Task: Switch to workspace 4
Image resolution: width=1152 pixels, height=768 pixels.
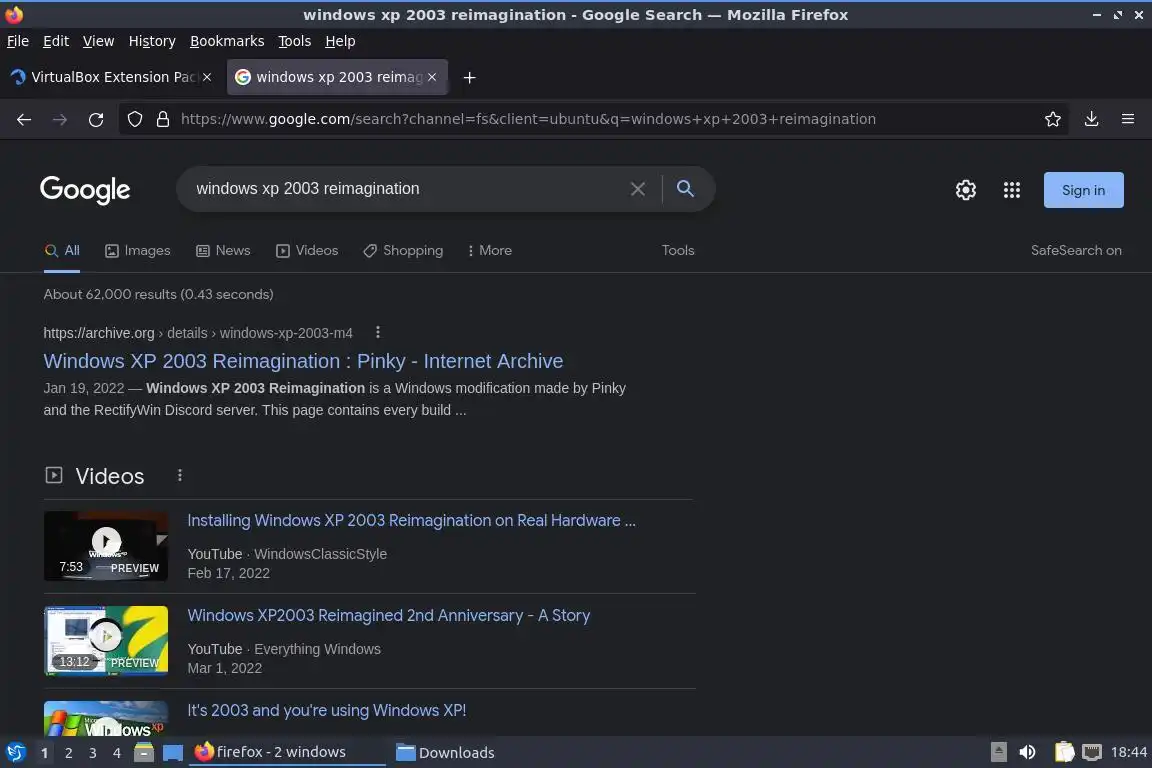Action: 117,753
